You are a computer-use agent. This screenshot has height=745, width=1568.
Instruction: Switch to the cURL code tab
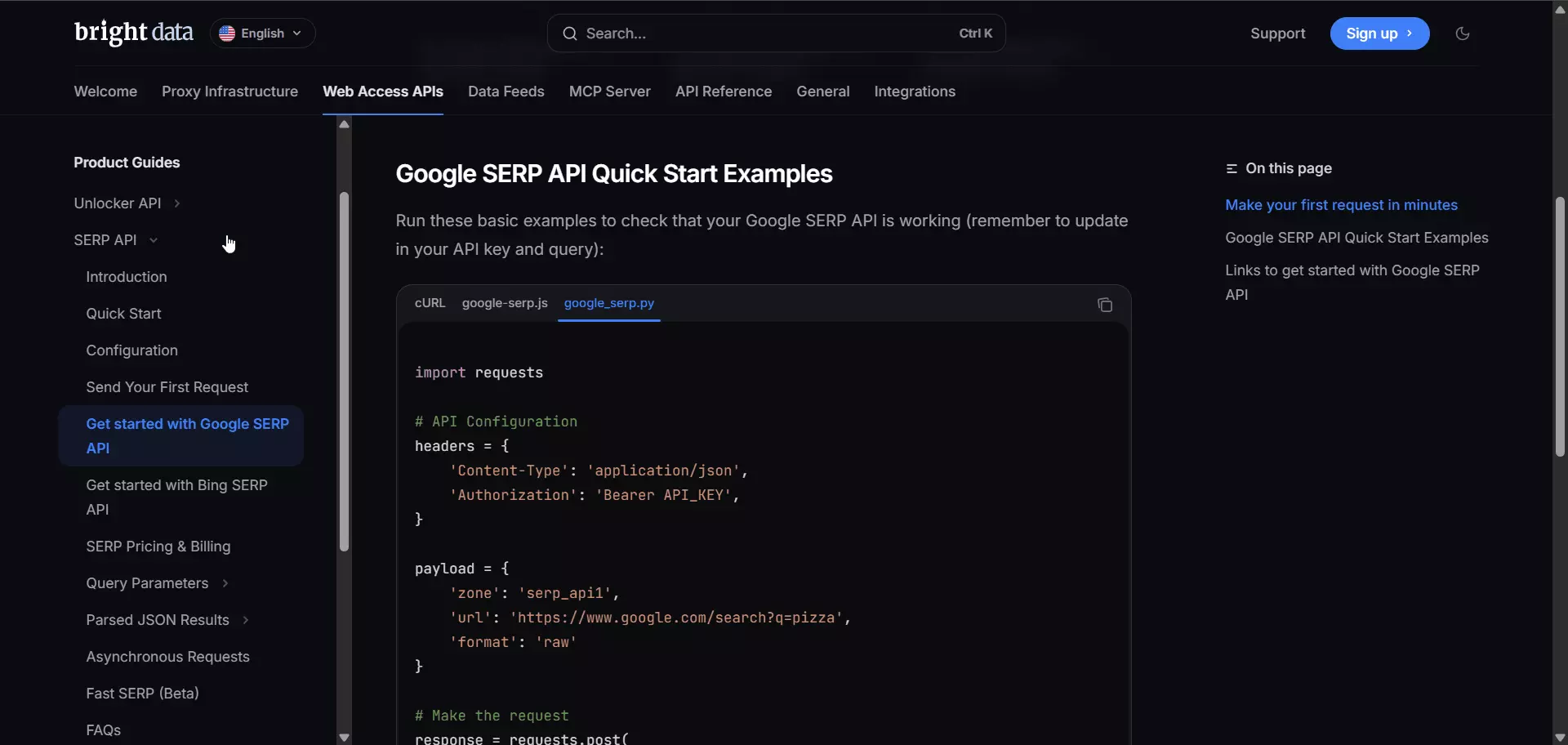pos(430,303)
